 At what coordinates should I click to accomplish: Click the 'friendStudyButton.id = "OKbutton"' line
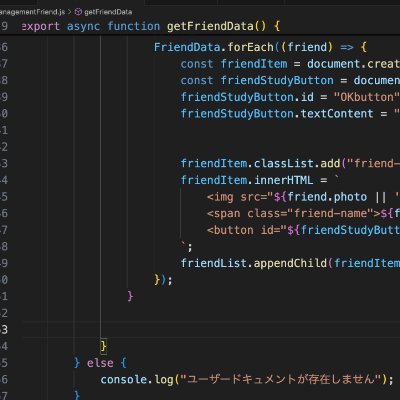point(290,97)
